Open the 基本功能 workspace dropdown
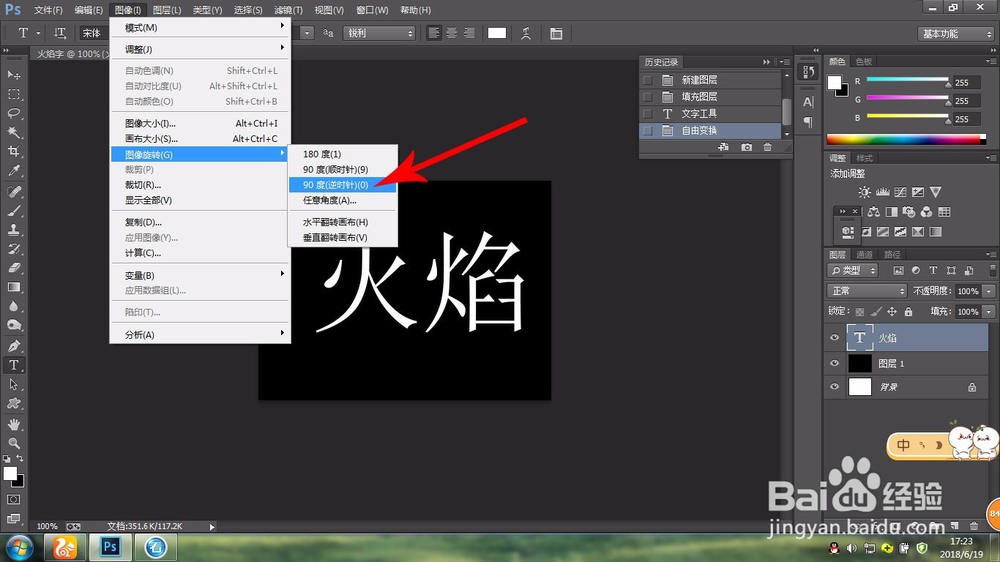The height and width of the screenshot is (562, 1000). pos(956,34)
